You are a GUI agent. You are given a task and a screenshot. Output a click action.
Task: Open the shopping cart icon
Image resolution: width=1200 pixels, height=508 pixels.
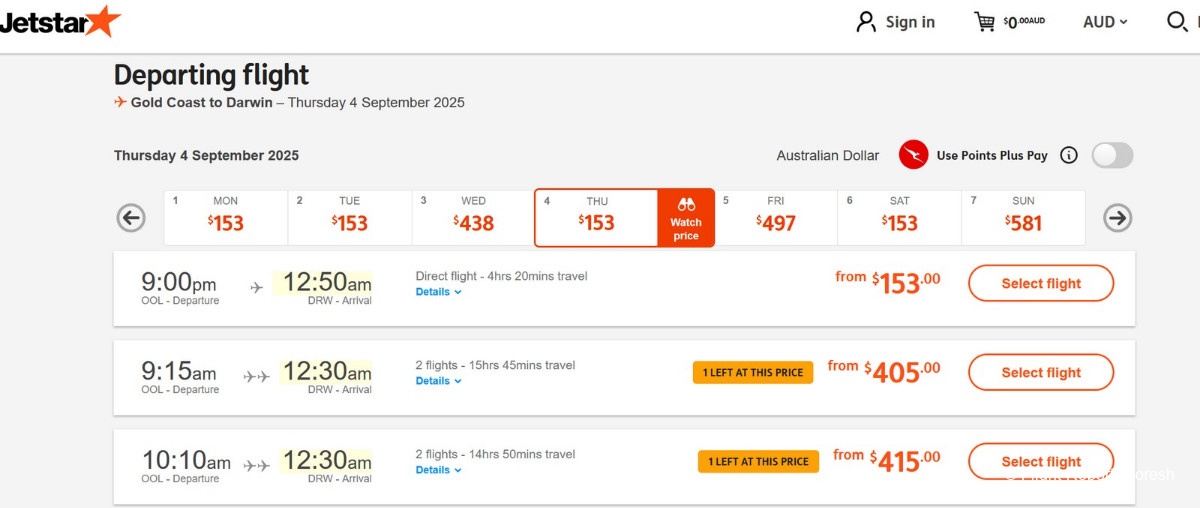(985, 22)
